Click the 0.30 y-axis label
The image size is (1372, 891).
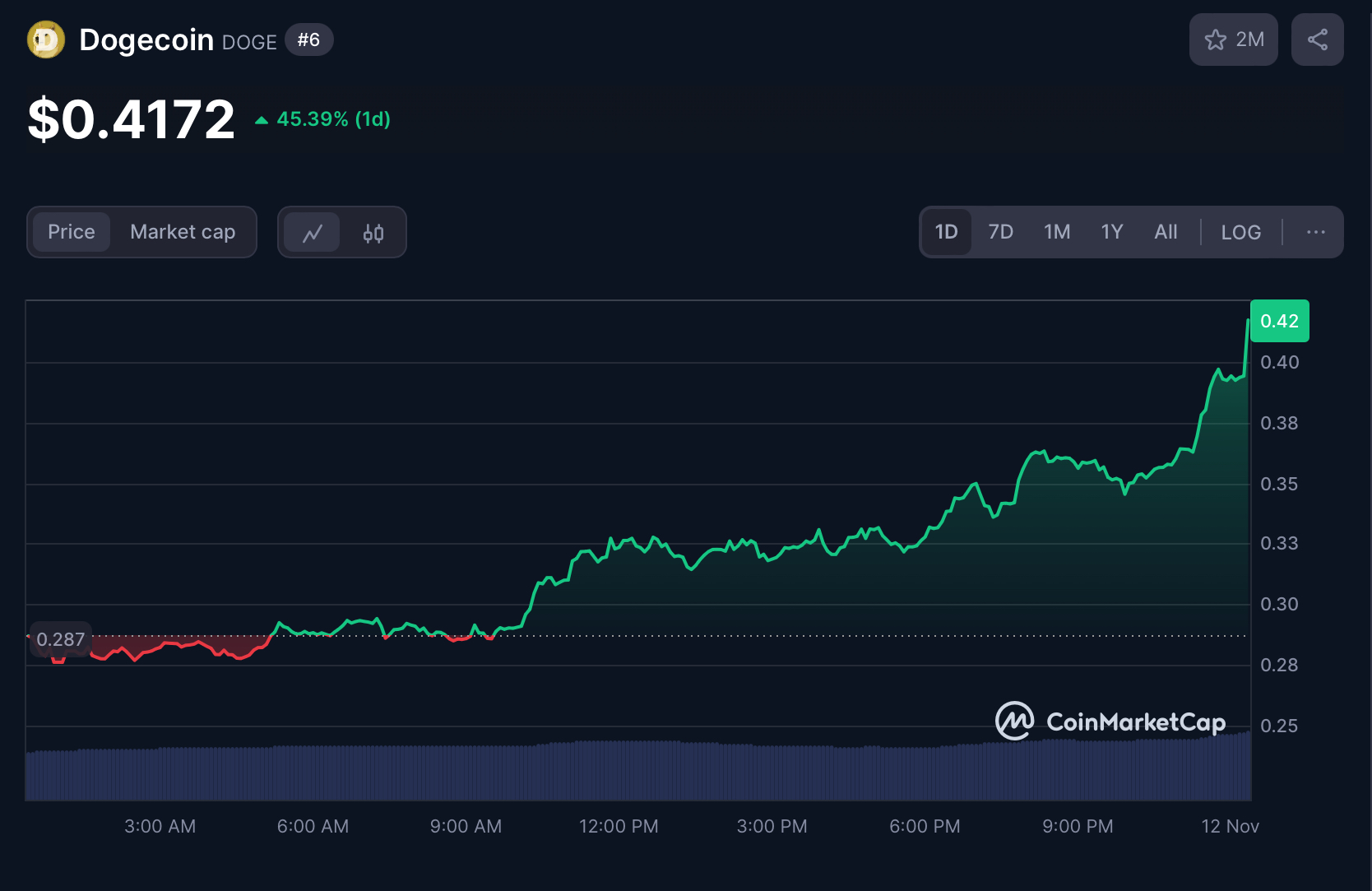1279,604
